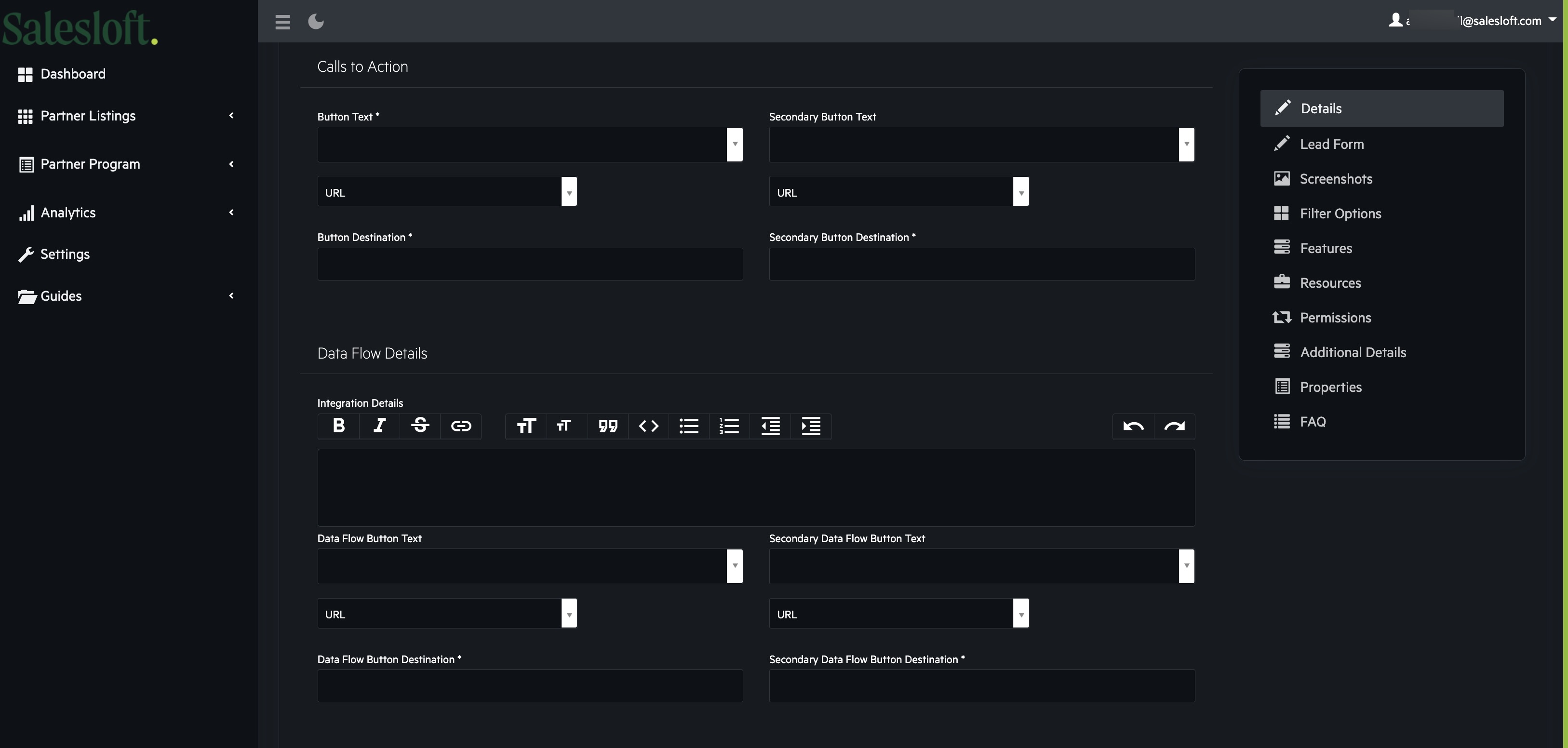
Task: Redo the last editor change
Action: (x=1174, y=426)
